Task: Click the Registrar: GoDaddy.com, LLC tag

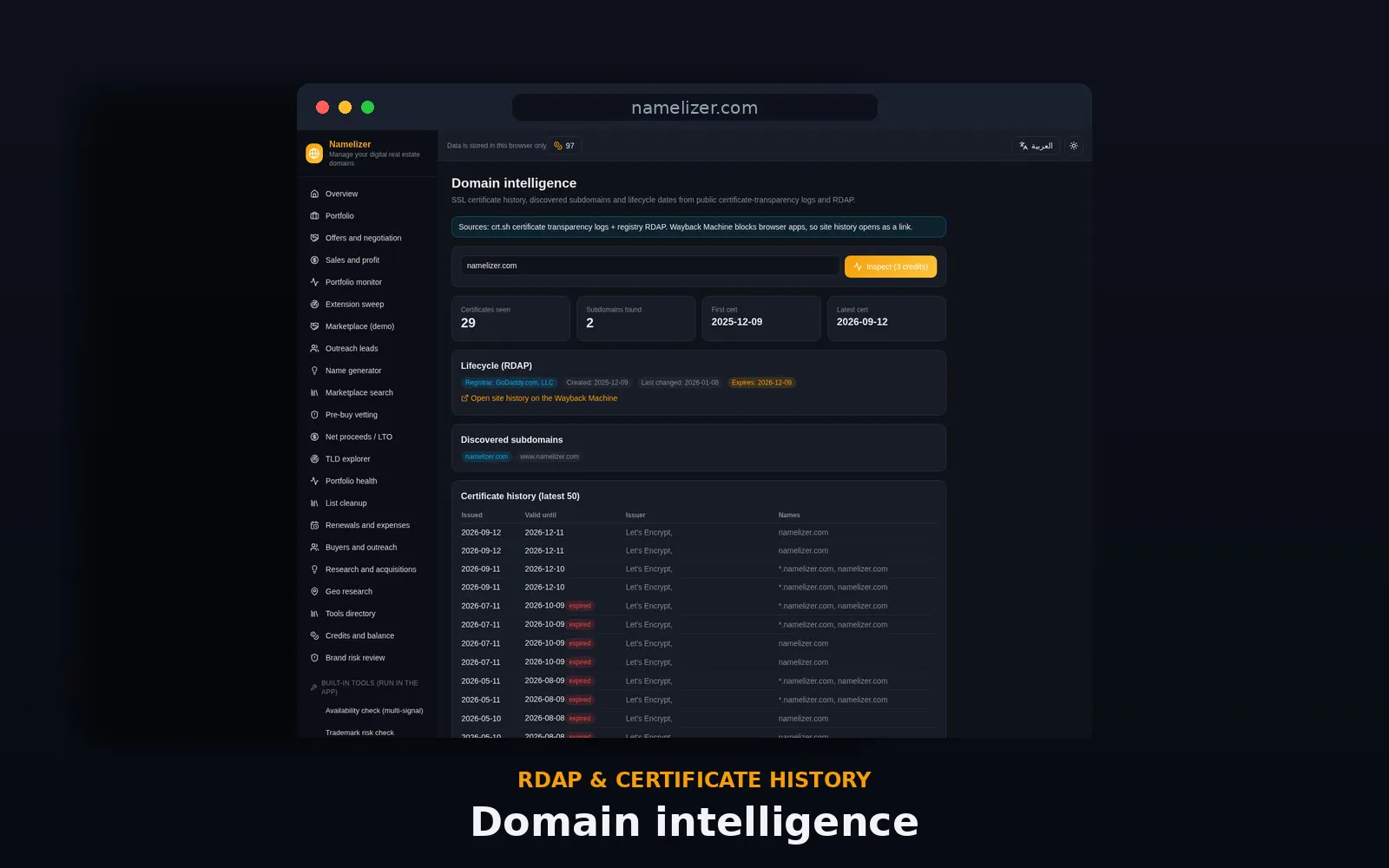Action: 509,383
